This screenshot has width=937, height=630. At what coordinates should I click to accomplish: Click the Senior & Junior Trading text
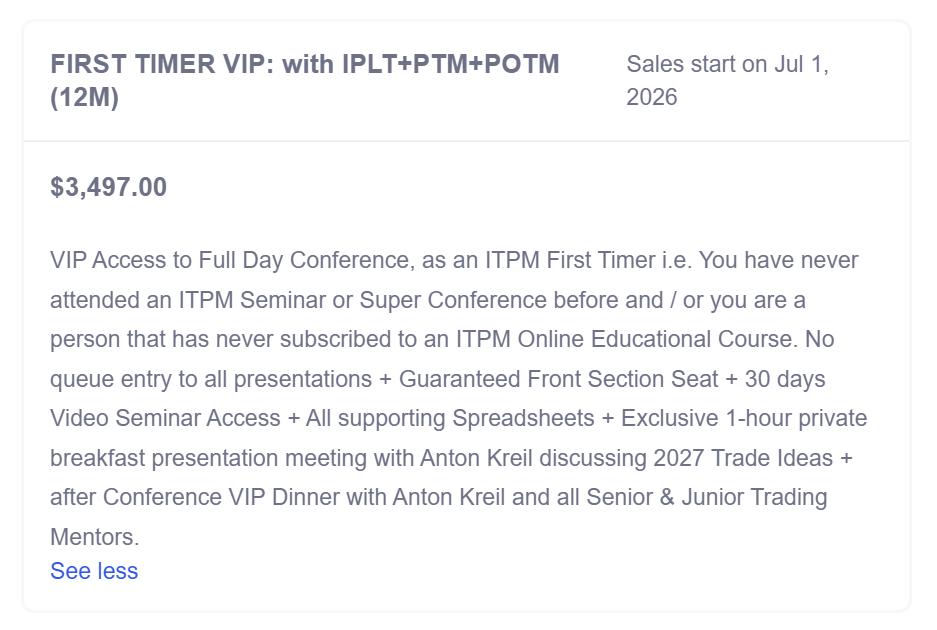pyautogui.click(x=712, y=497)
